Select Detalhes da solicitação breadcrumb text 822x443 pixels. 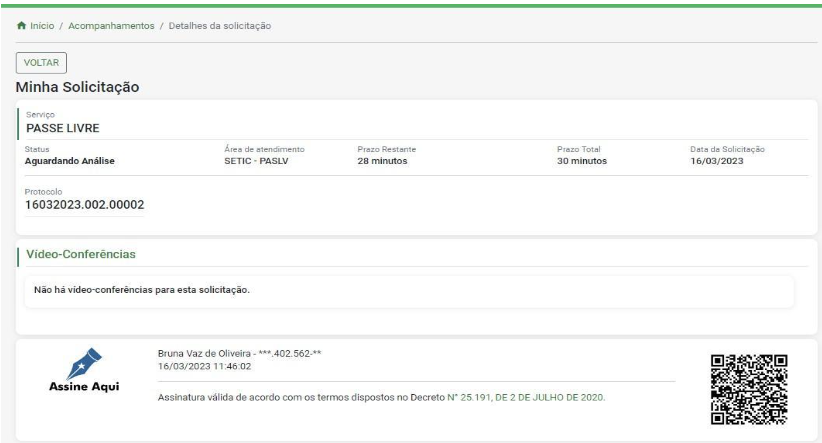tap(220, 26)
